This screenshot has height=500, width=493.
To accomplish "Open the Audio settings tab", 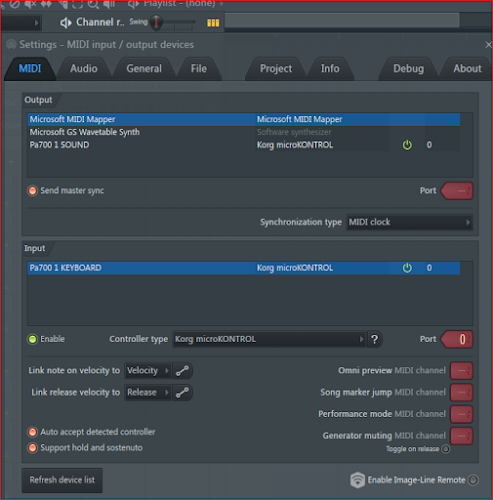I will pyautogui.click(x=84, y=69).
